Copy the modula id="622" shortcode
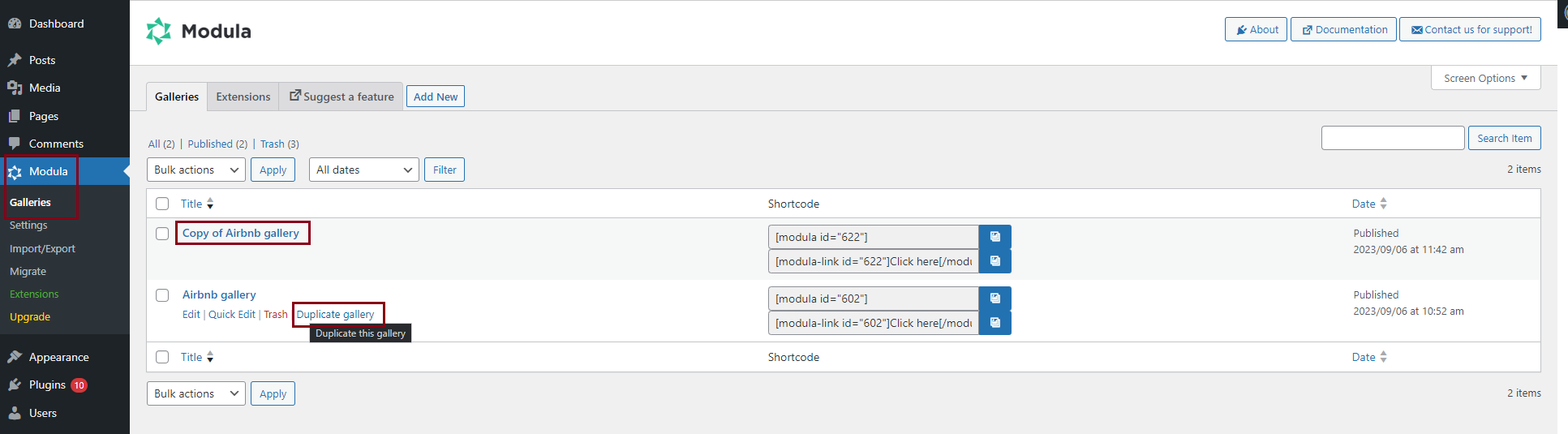Screen dimensions: 1568x434 pos(994,237)
